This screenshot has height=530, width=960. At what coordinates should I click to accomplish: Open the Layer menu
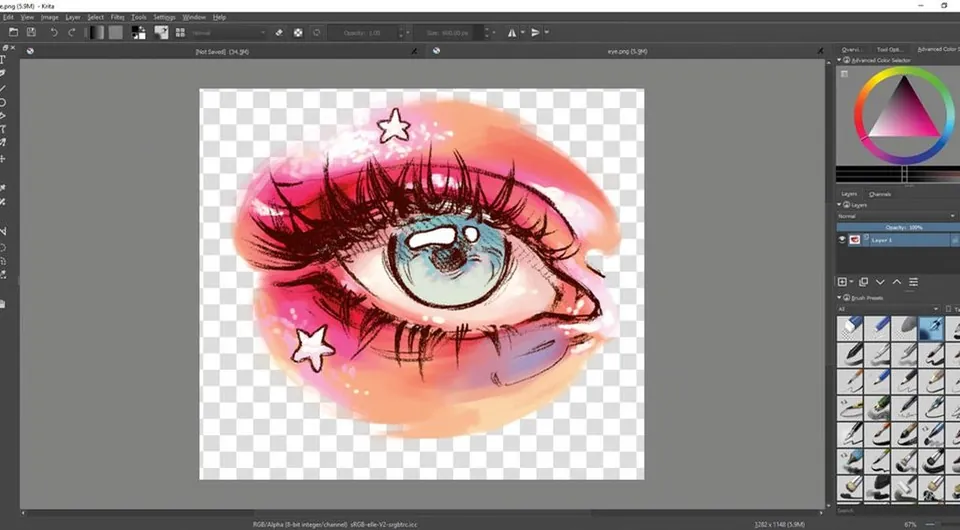73,17
